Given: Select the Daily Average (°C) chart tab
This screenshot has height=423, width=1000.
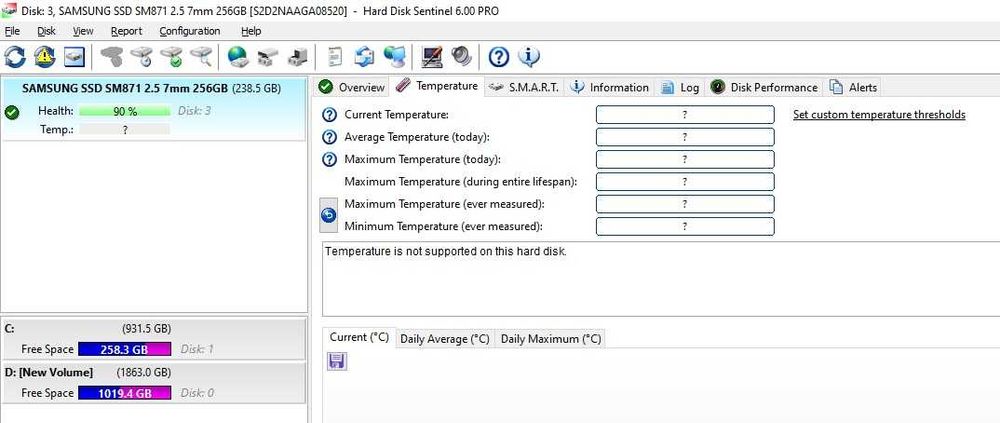Looking at the screenshot, I should (445, 338).
